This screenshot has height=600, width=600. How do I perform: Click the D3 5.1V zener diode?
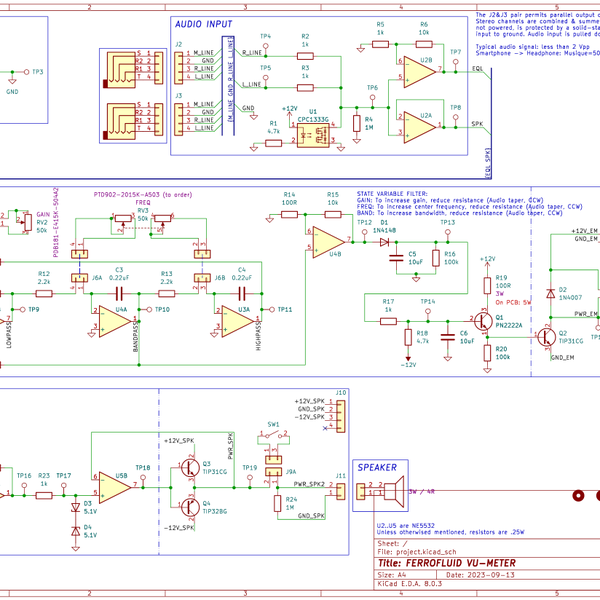coord(76,507)
